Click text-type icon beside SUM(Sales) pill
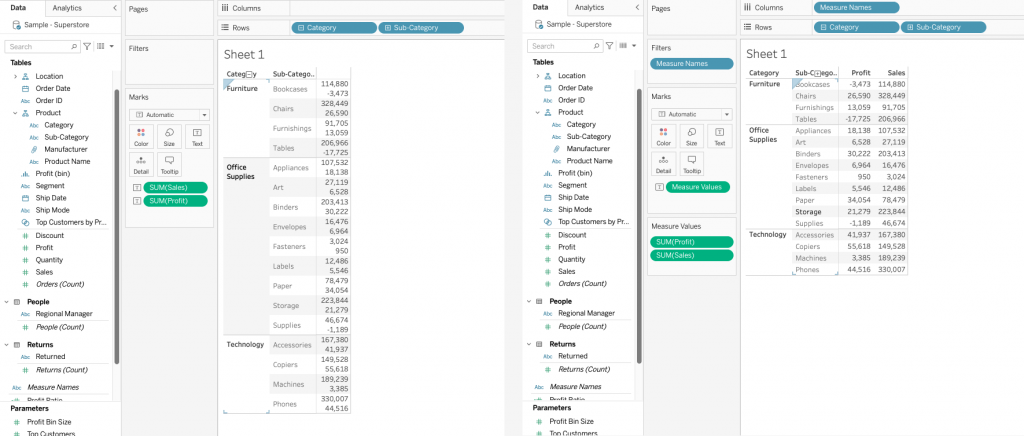1024x436 pixels. point(134,187)
